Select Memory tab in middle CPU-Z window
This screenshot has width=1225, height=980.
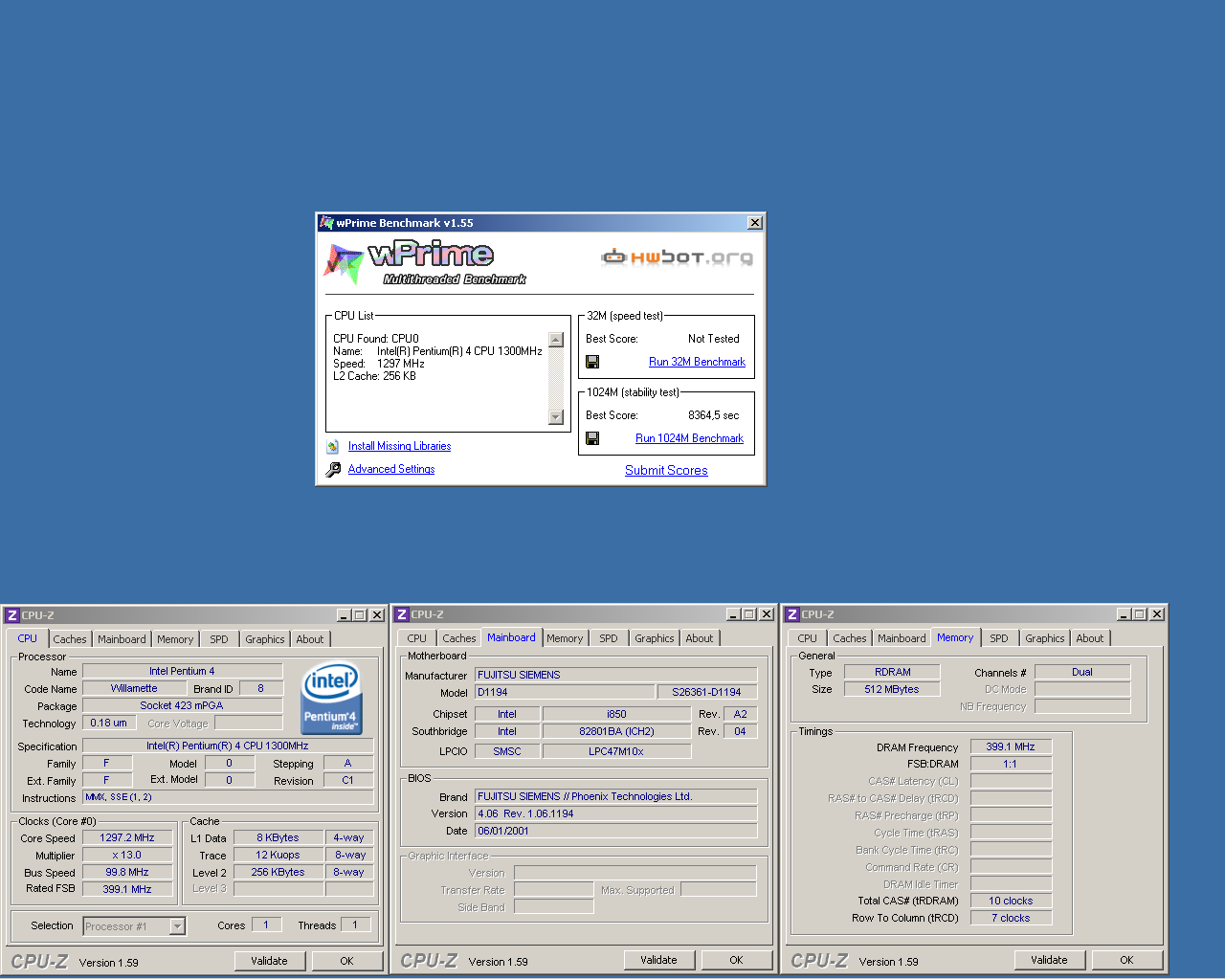pyautogui.click(x=565, y=638)
